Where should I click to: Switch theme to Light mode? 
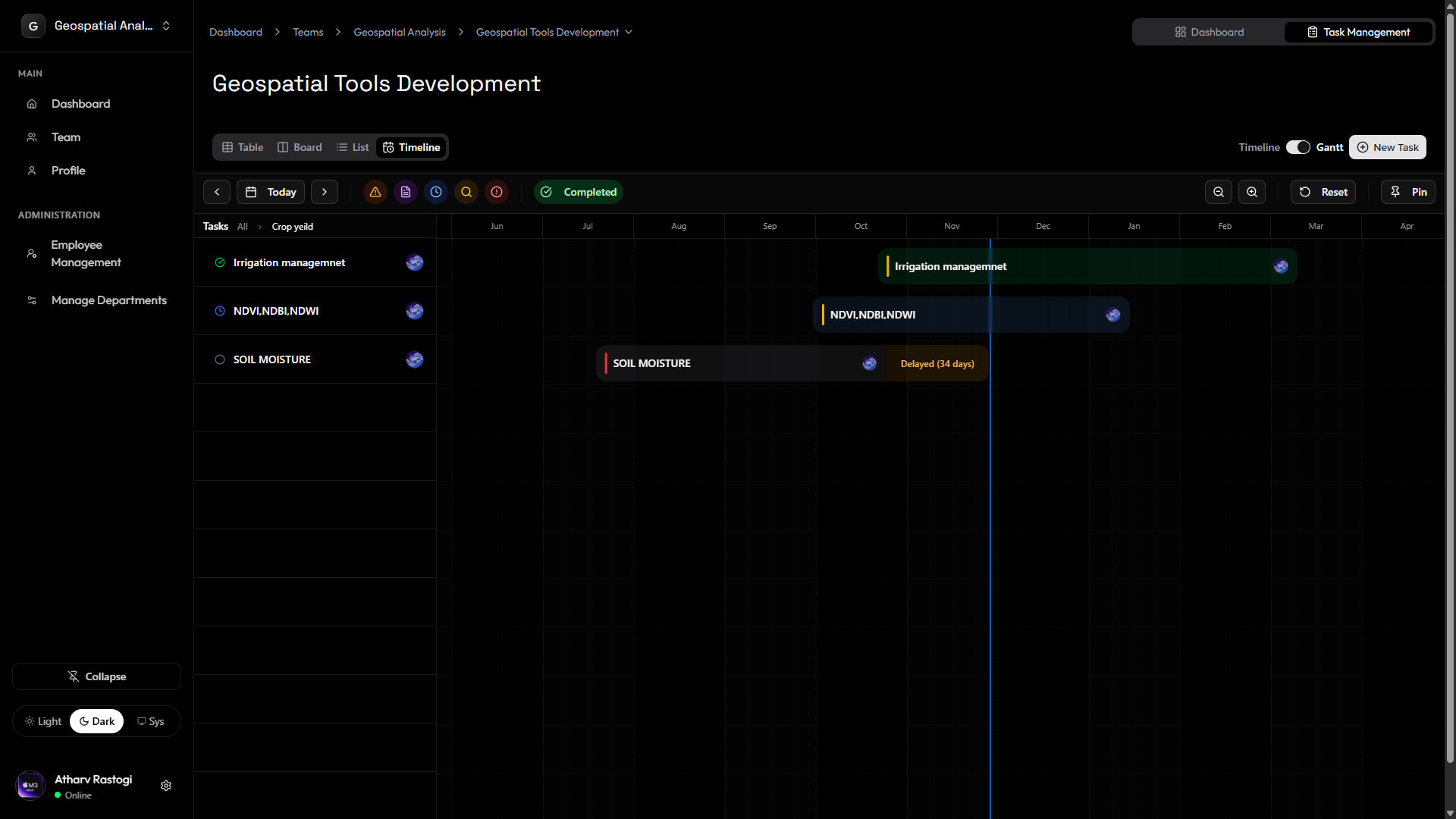43,721
